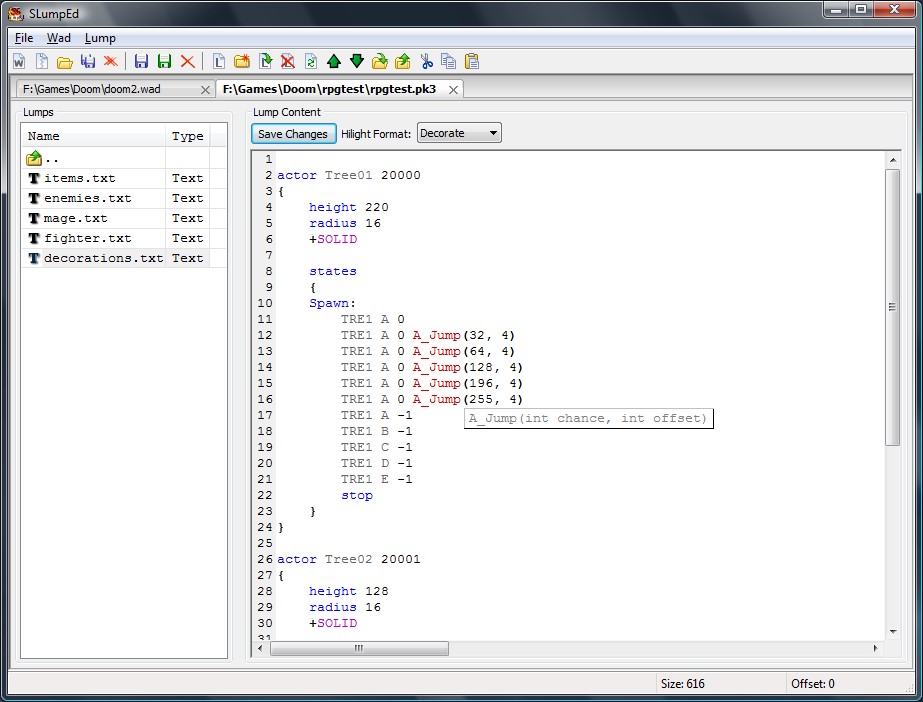The height and width of the screenshot is (702, 923).
Task: Switch to the doom2.wad tab
Action: (x=91, y=89)
